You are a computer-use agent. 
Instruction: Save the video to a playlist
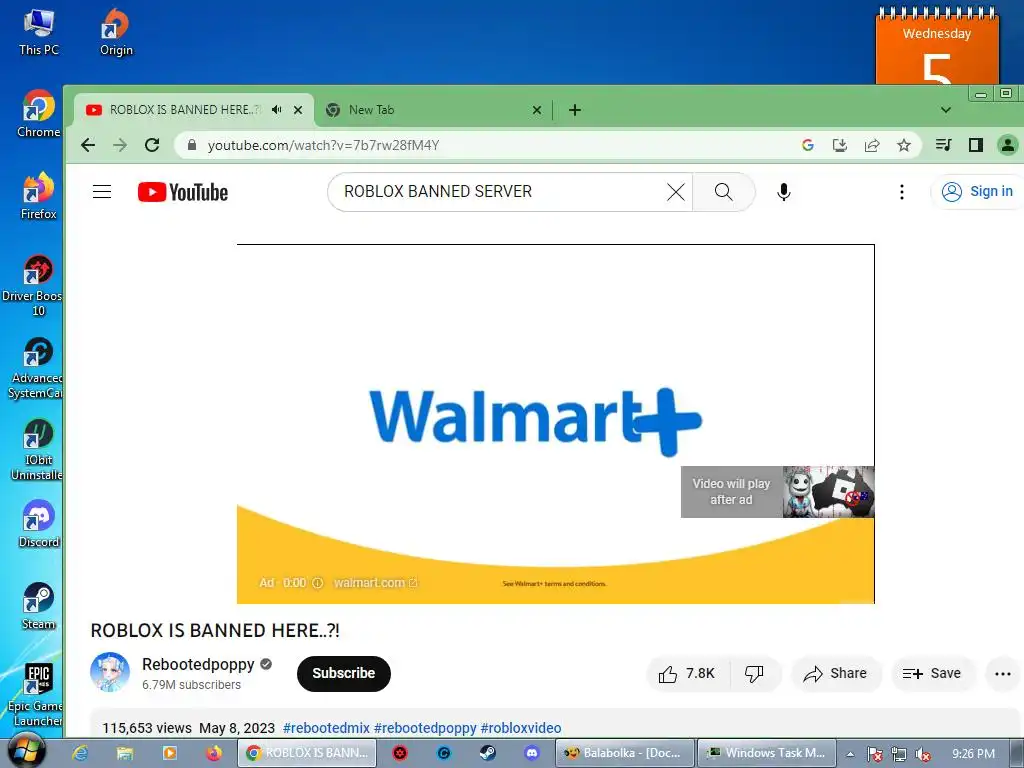point(933,673)
